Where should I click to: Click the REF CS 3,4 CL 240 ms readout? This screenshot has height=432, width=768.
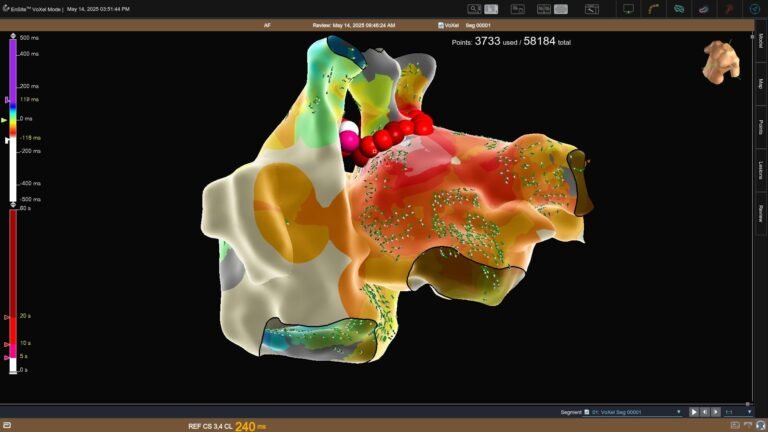[227, 426]
